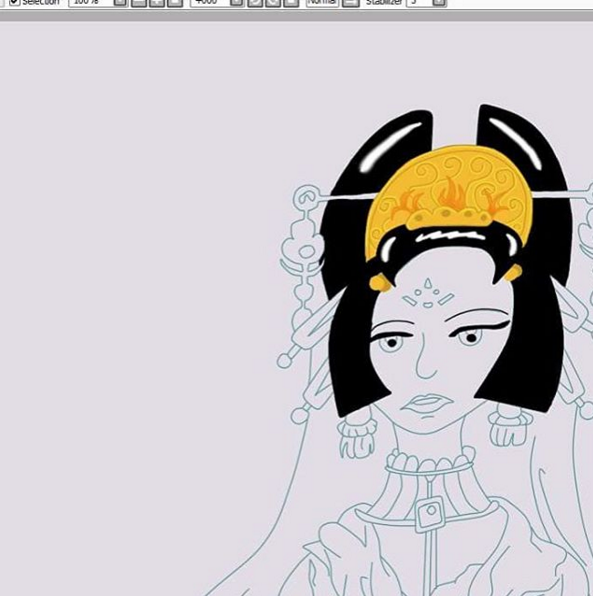Click the gray bar below the toolbar
The width and height of the screenshot is (593, 596).
(x=296, y=16)
